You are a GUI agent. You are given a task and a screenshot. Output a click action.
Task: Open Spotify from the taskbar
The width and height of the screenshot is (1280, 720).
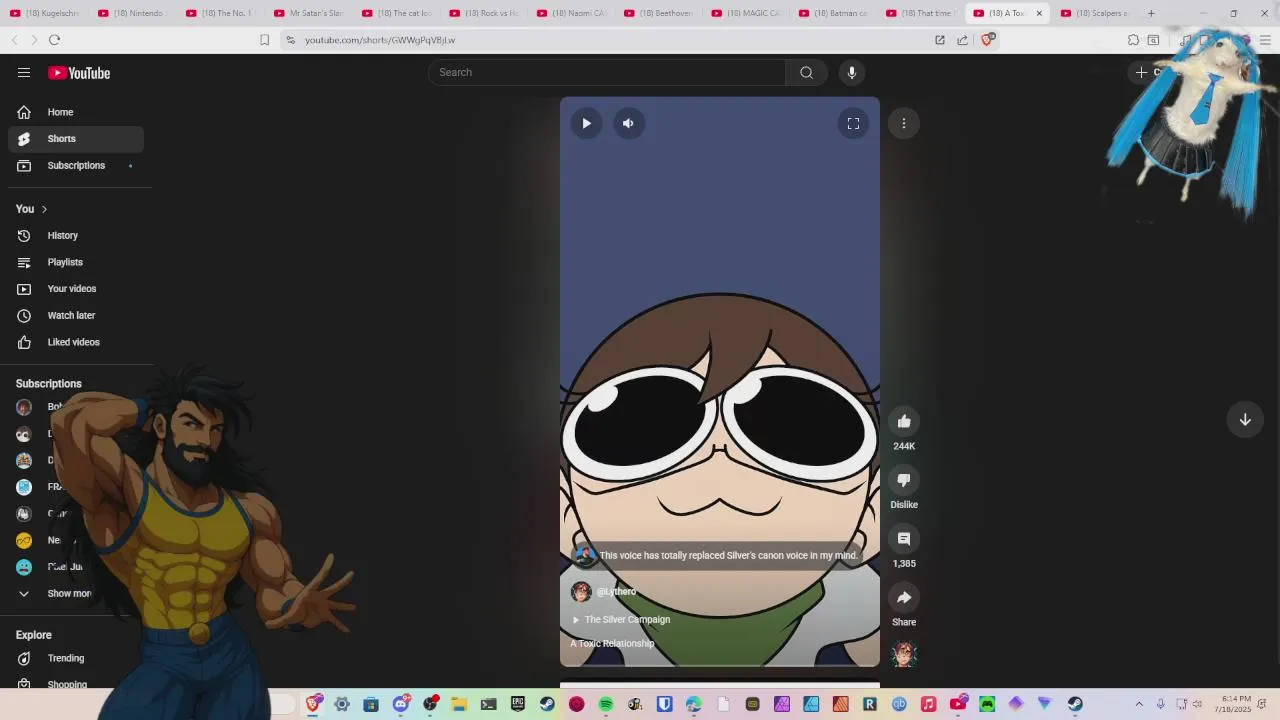605,704
